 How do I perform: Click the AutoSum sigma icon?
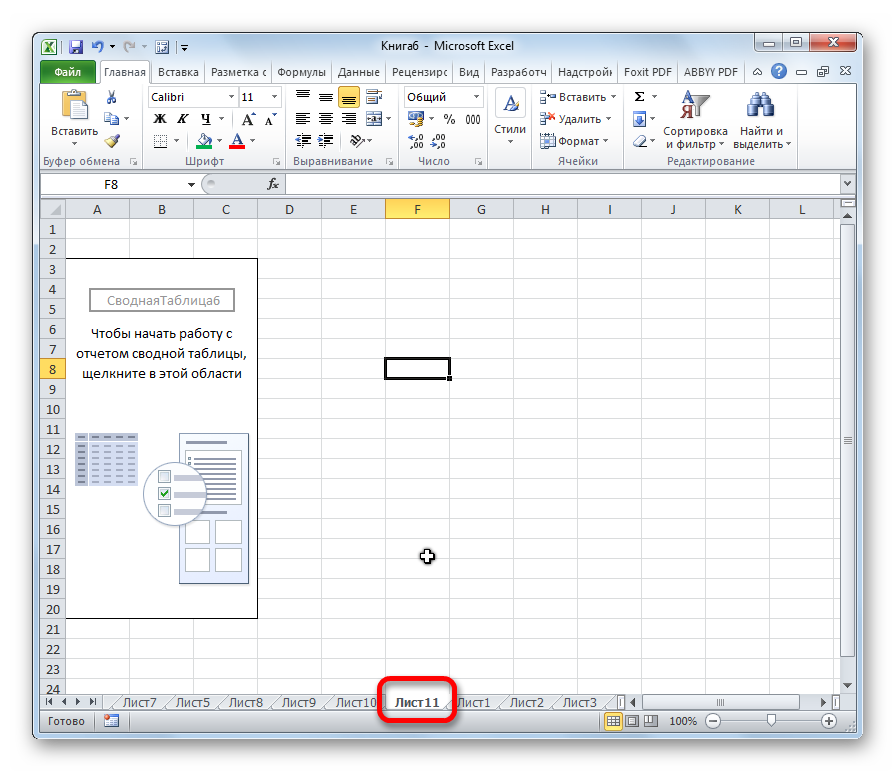640,97
